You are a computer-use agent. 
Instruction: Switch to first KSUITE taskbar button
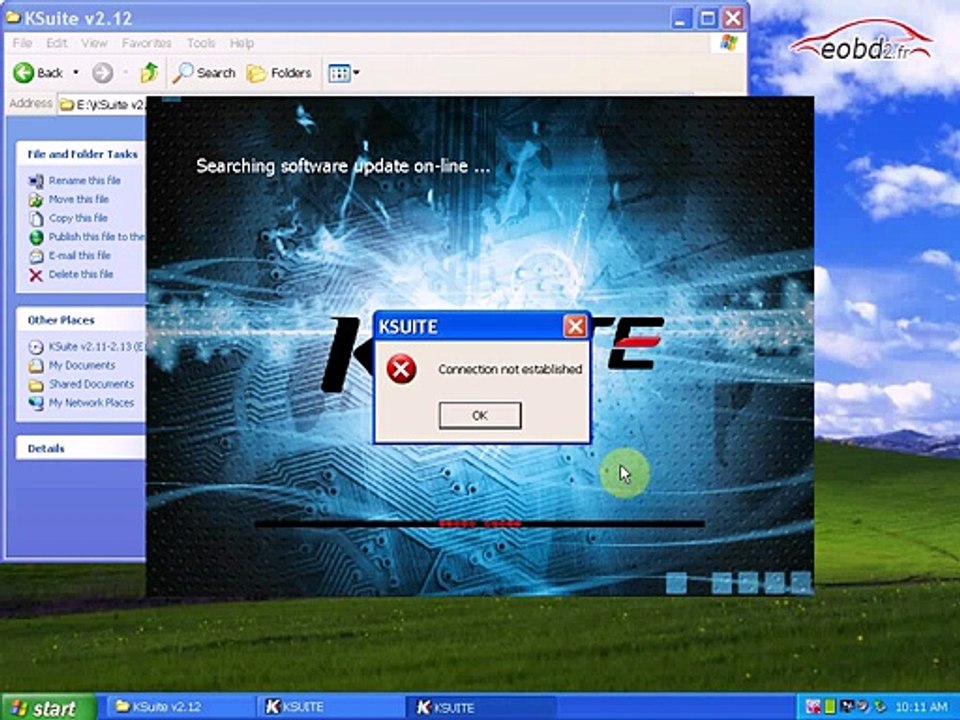329,707
